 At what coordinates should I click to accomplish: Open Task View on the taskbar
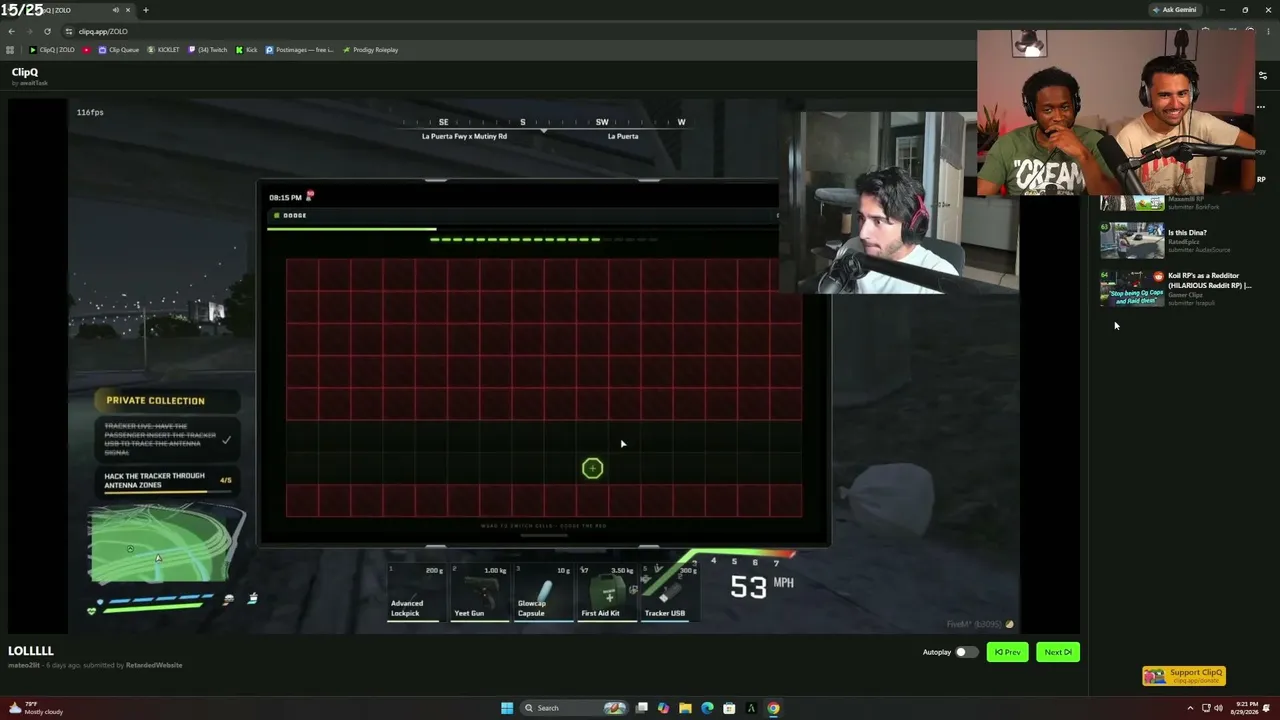pyautogui.click(x=642, y=708)
